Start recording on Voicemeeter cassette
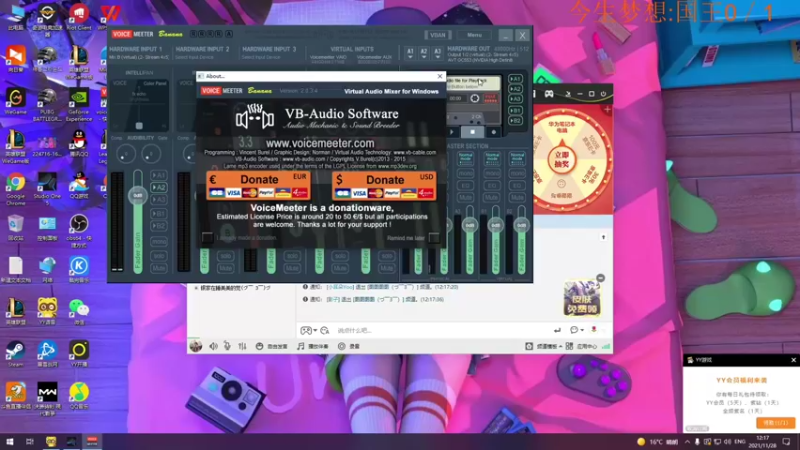Viewport: 800px width, 450px height. tap(493, 132)
